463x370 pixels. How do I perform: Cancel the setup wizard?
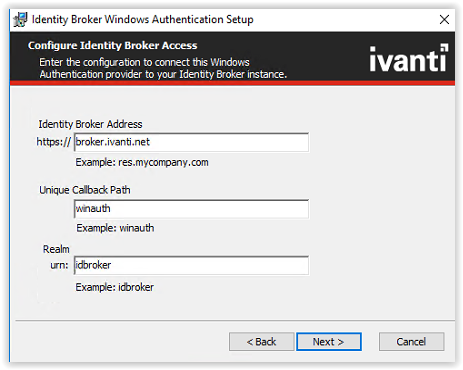411,342
